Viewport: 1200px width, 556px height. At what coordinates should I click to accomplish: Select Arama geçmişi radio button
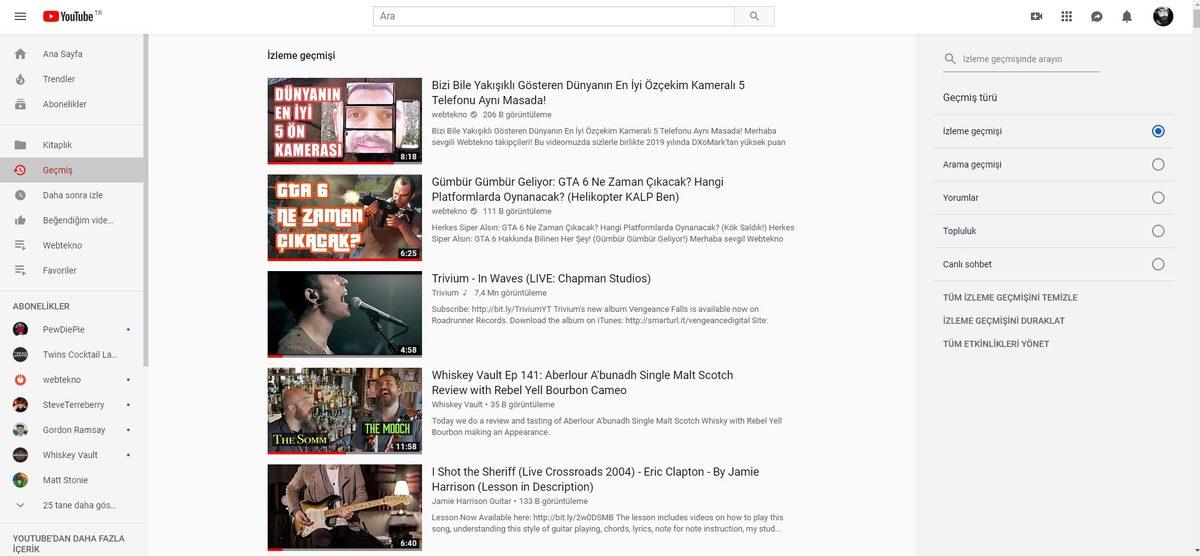click(x=1158, y=164)
